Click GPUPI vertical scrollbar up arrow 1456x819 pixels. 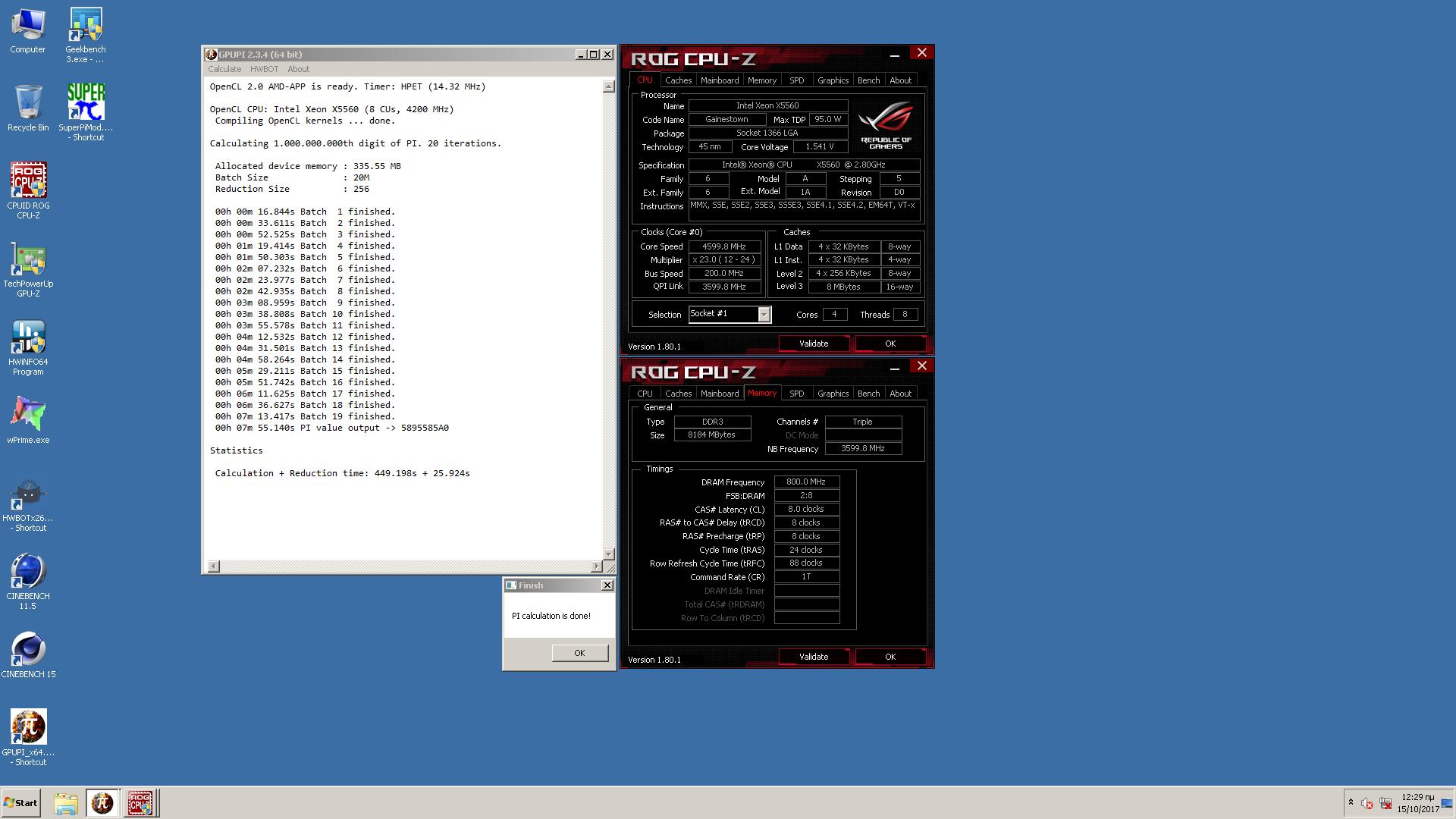pyautogui.click(x=608, y=86)
